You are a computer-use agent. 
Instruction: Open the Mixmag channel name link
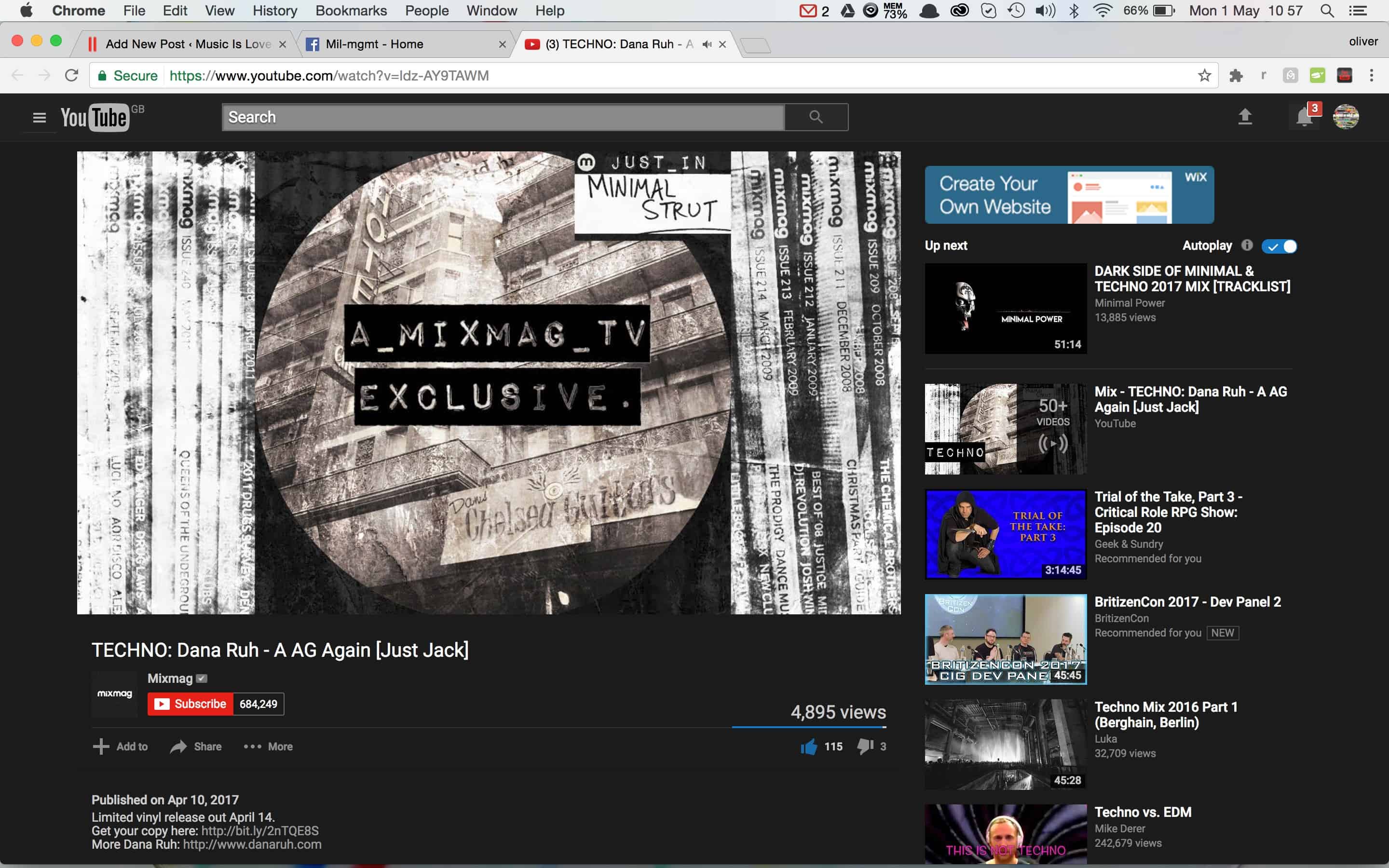click(170, 678)
